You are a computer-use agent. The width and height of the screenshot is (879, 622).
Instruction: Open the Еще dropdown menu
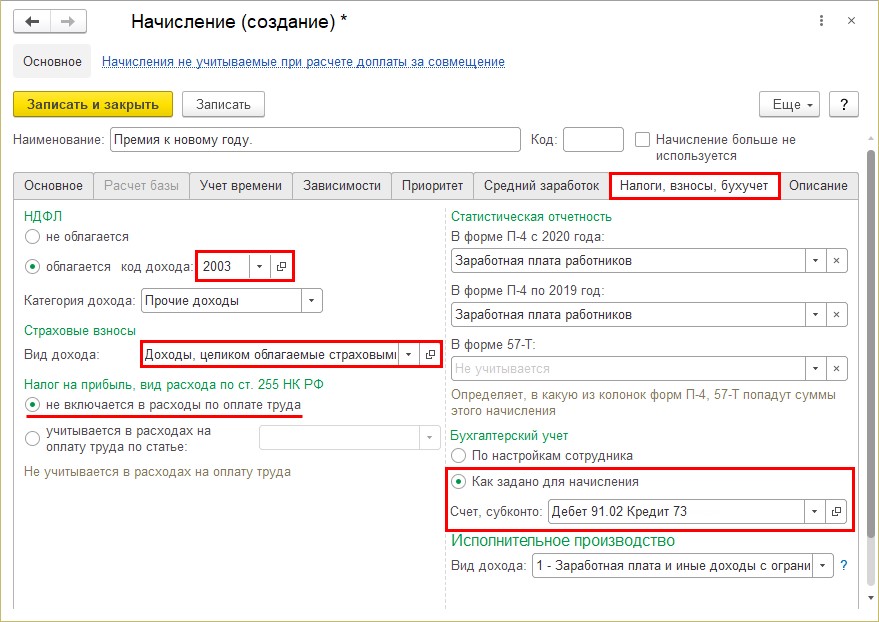[789, 104]
